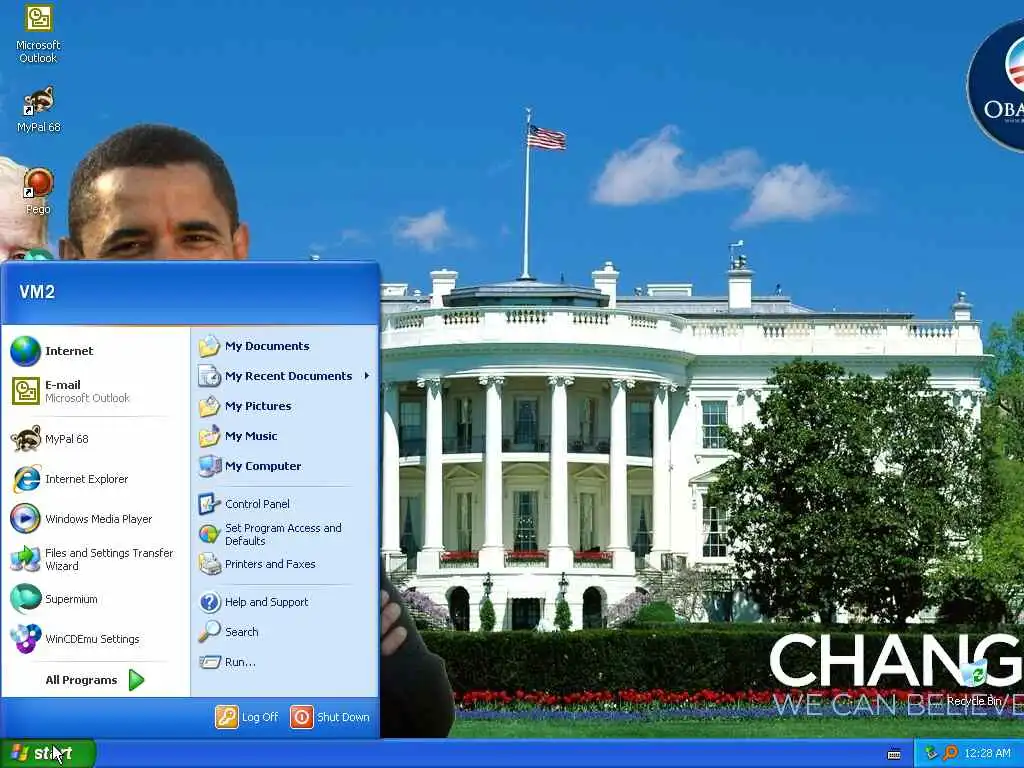
Task: Click the WinCDEmu Settings icon
Action: pos(25,639)
